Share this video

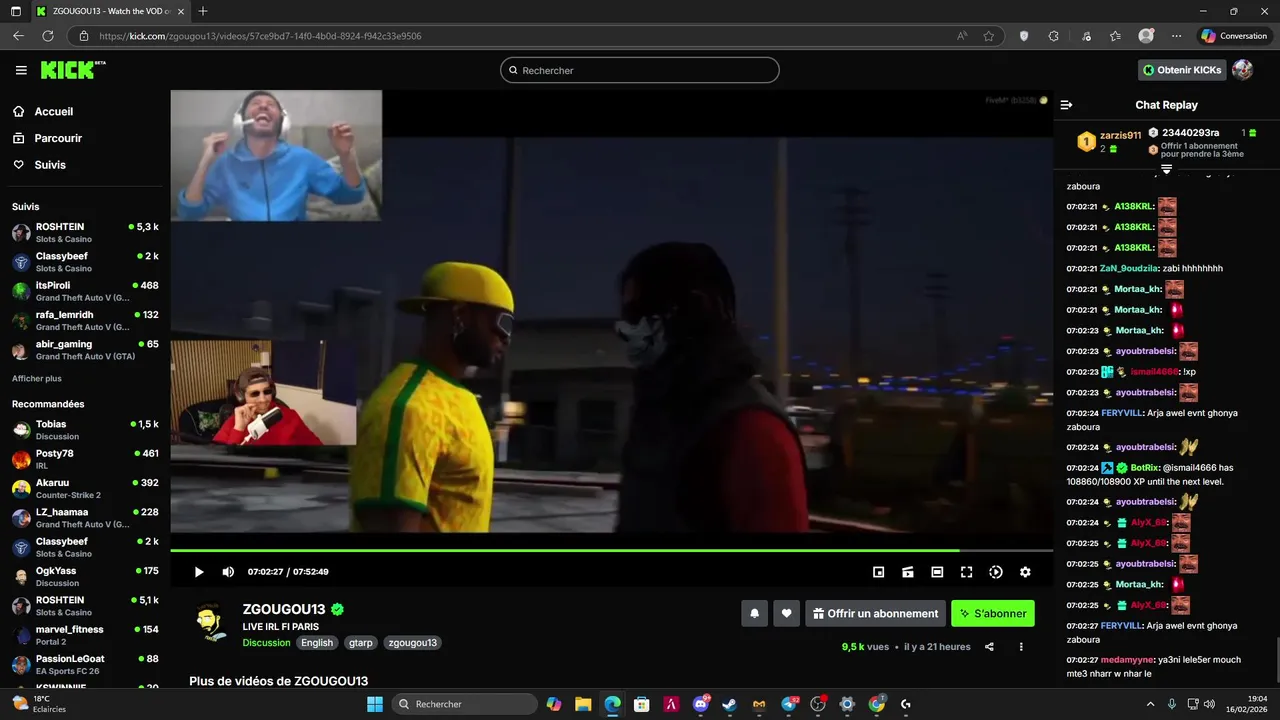pyautogui.click(x=989, y=647)
